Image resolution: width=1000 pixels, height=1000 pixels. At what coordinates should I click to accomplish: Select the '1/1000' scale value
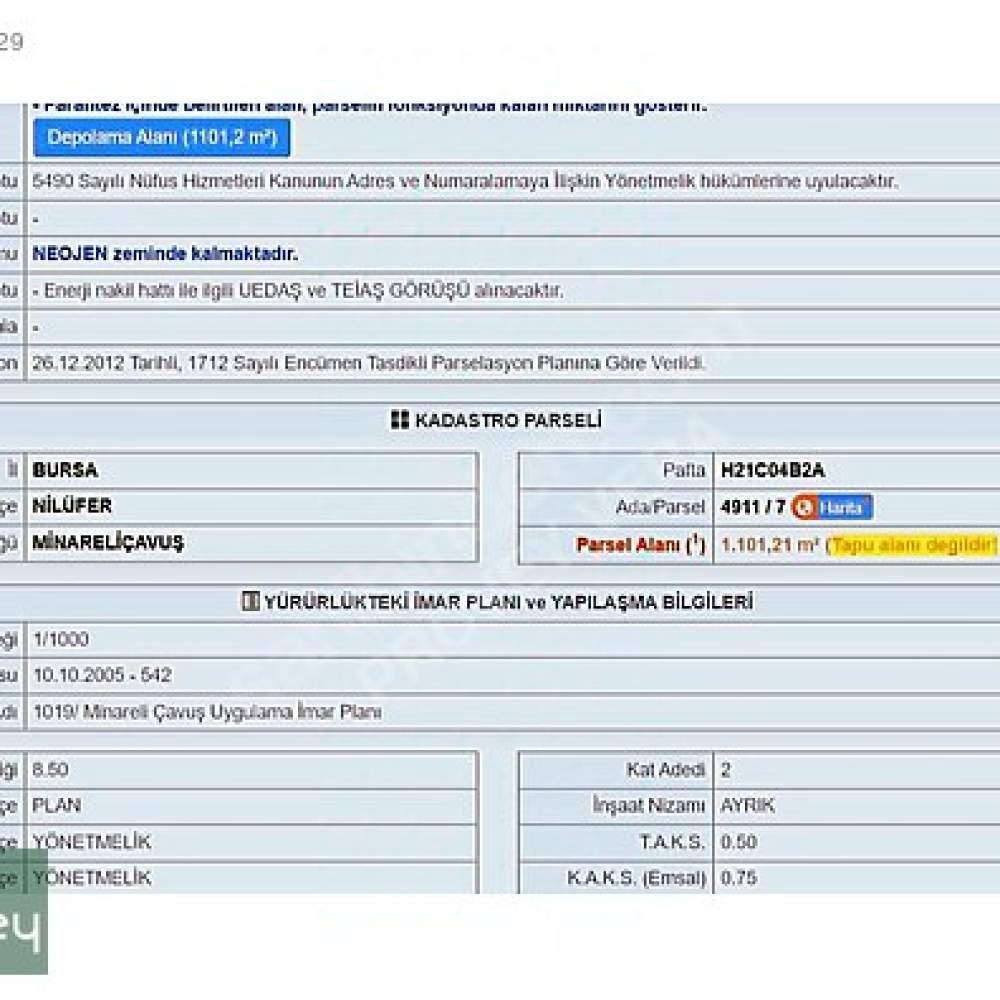coord(61,639)
